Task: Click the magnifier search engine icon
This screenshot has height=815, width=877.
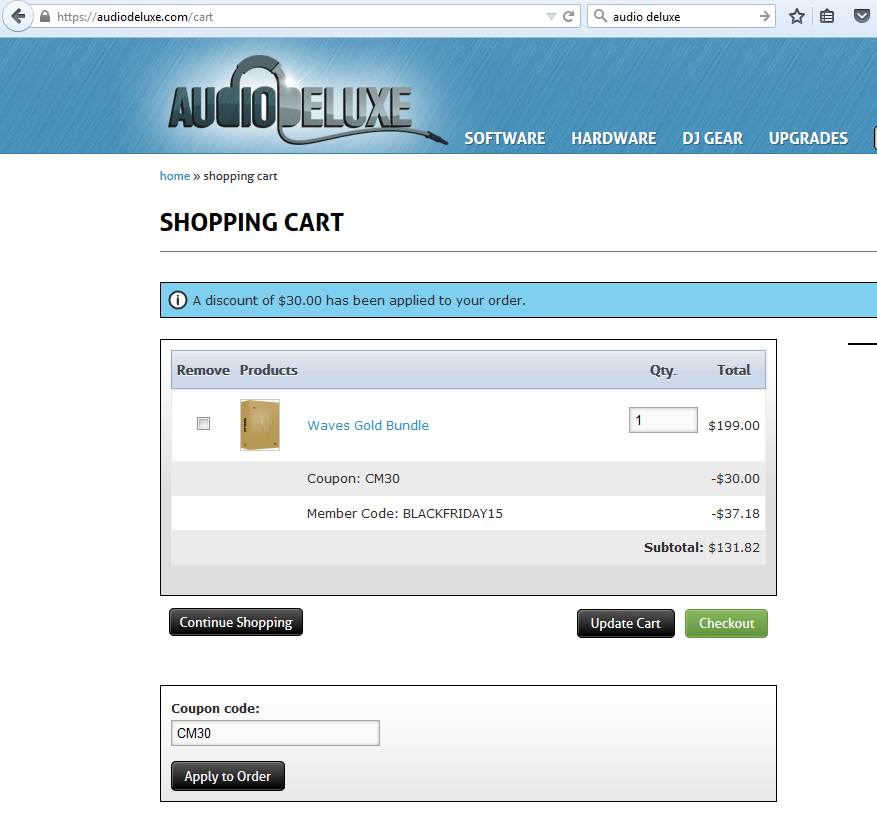Action: (600, 16)
